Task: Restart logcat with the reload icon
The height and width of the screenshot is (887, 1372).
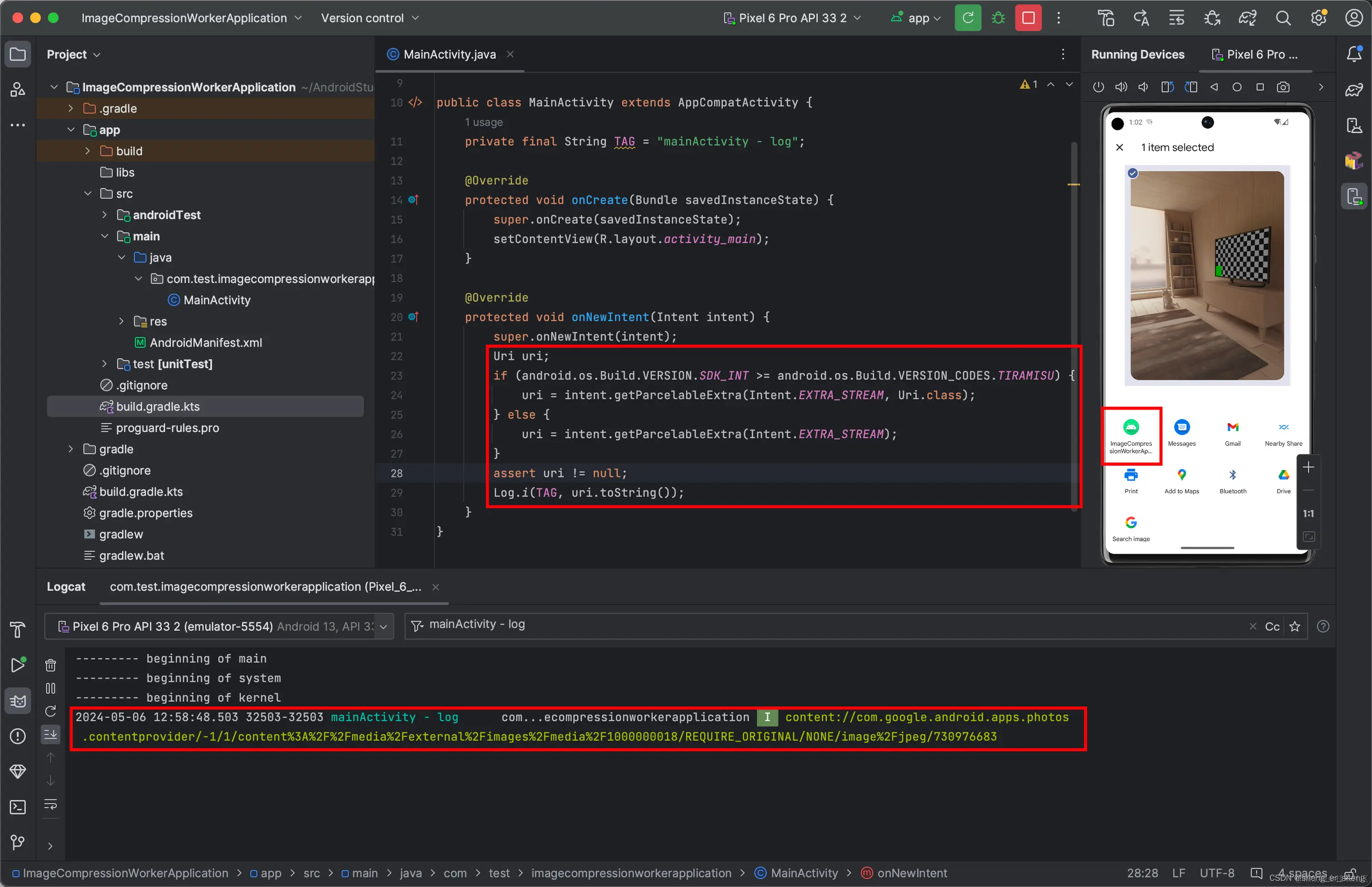Action: [51, 712]
